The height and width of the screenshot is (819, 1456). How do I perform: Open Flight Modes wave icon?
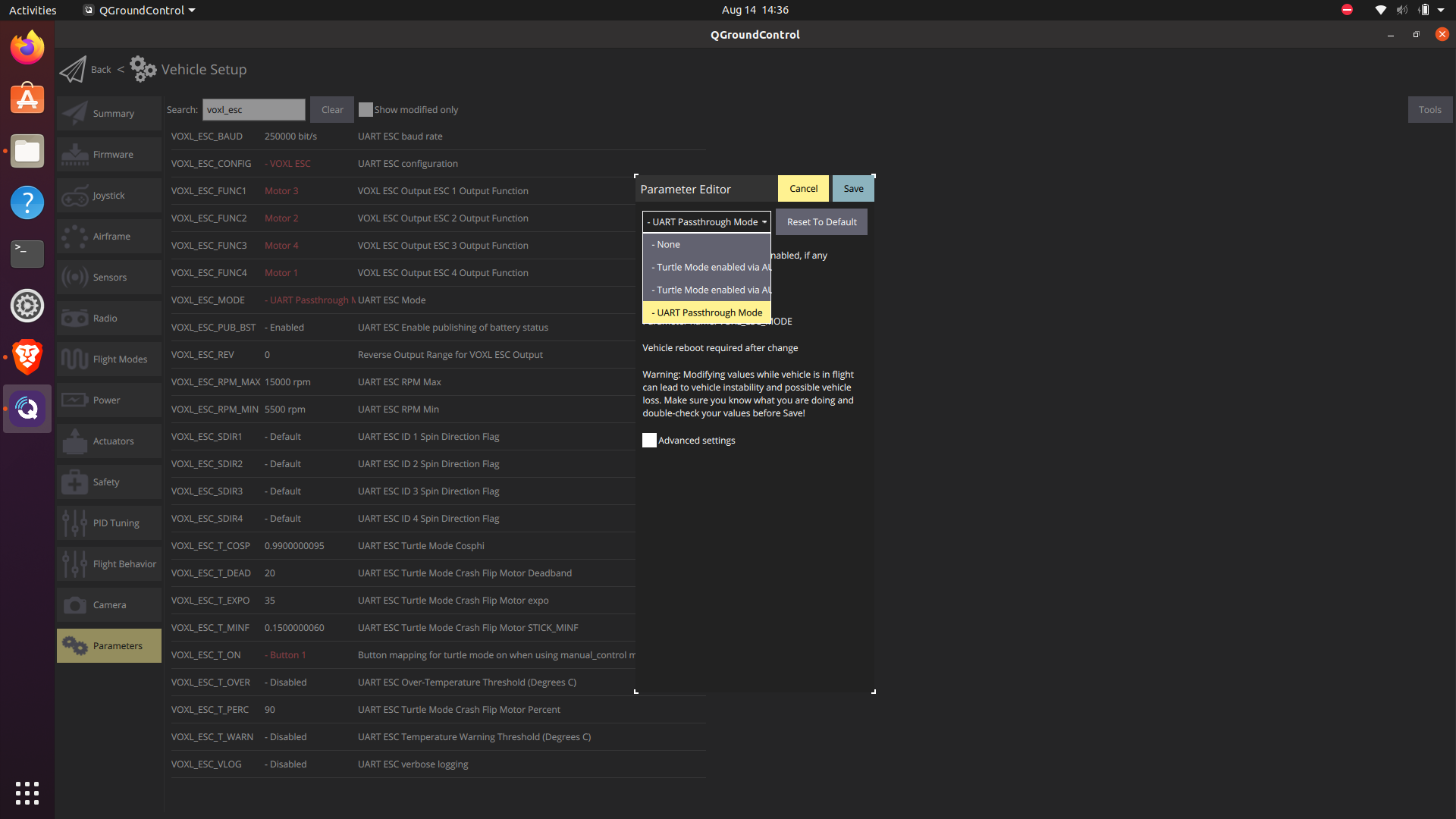tap(74, 359)
